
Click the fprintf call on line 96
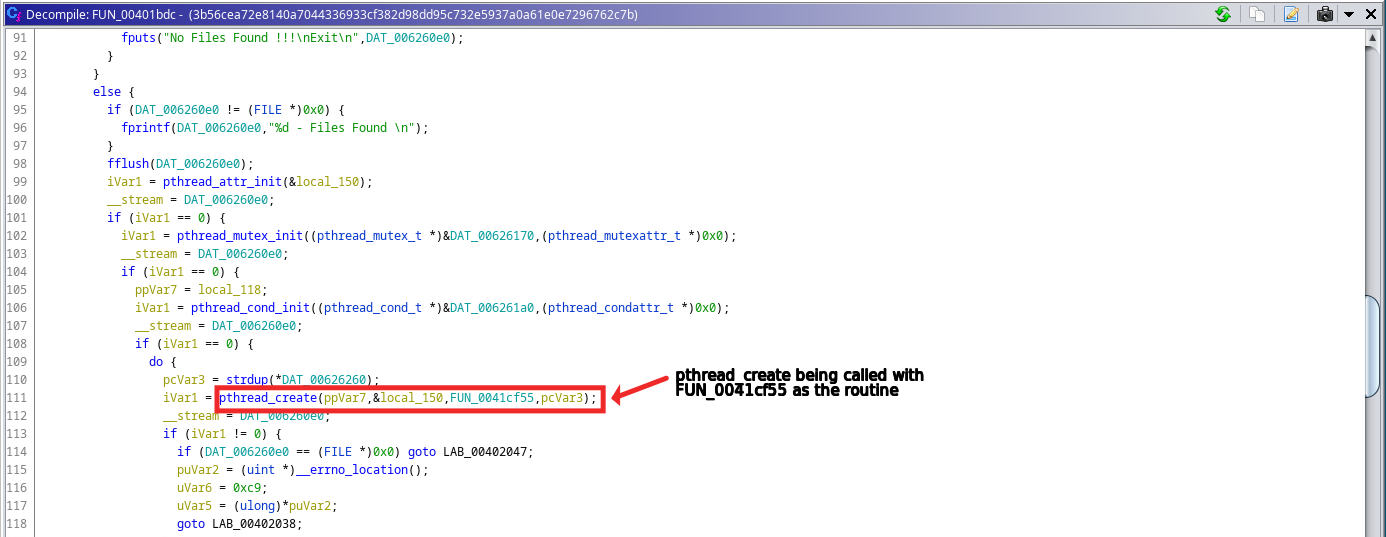pyautogui.click(x=146, y=128)
